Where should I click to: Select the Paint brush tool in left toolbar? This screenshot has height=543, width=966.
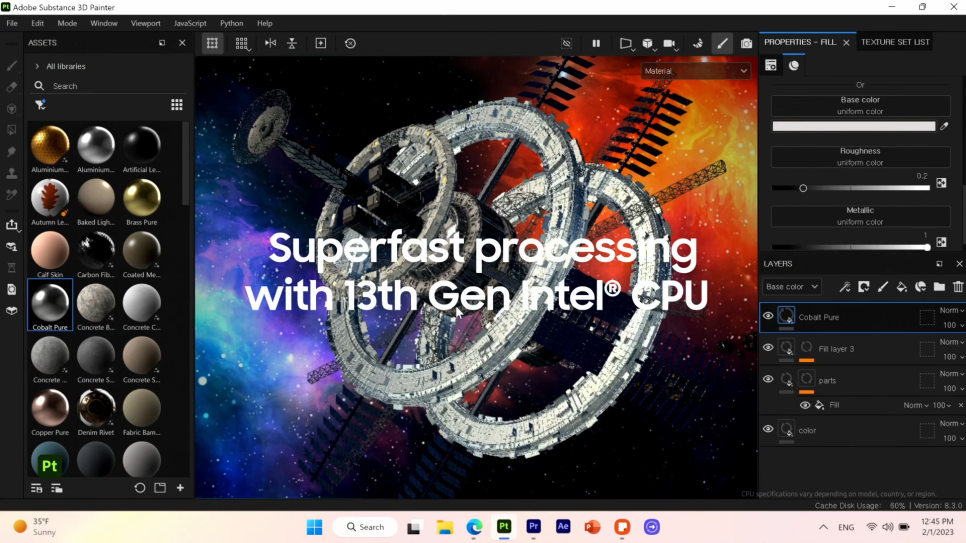click(12, 65)
